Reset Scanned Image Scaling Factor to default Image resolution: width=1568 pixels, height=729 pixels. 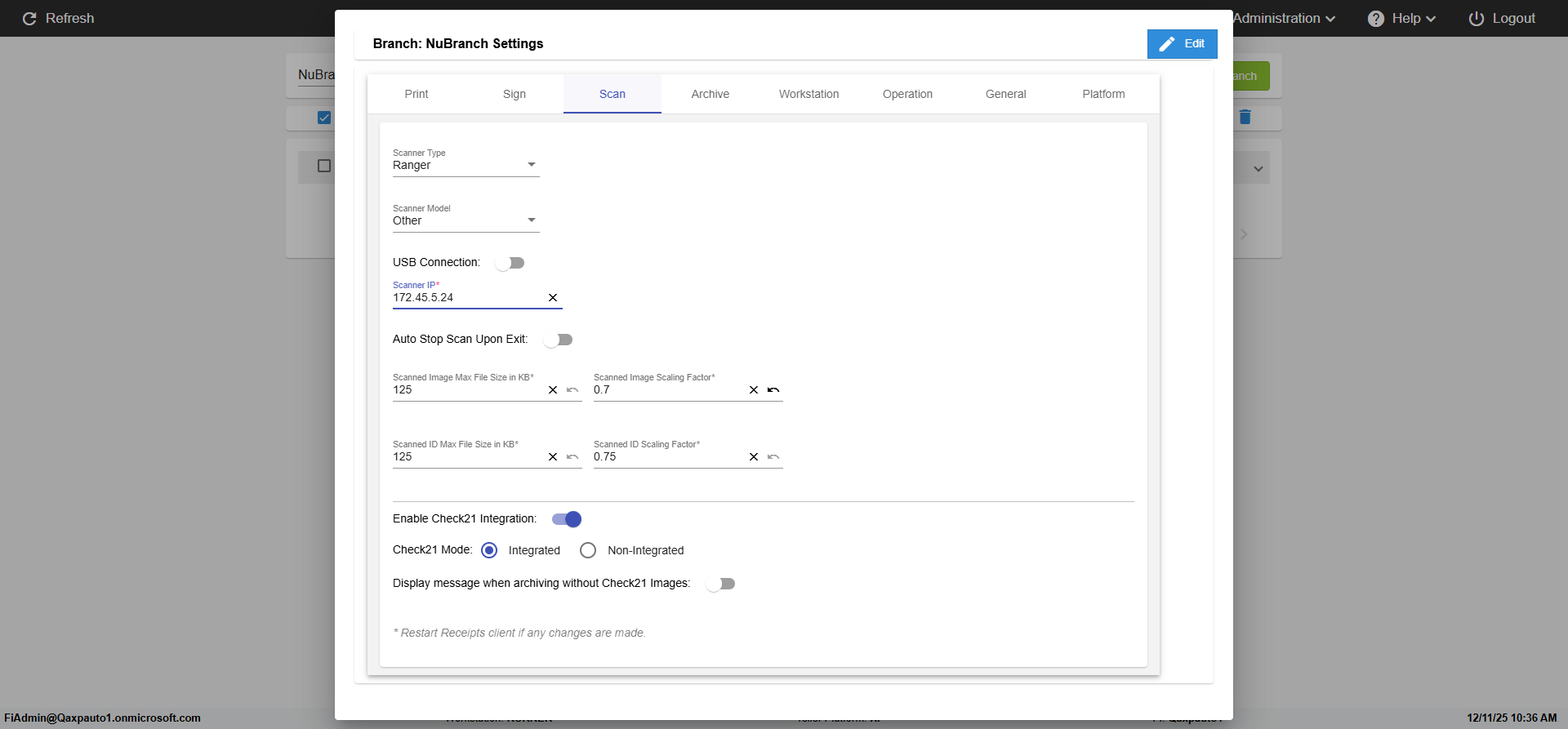click(773, 390)
